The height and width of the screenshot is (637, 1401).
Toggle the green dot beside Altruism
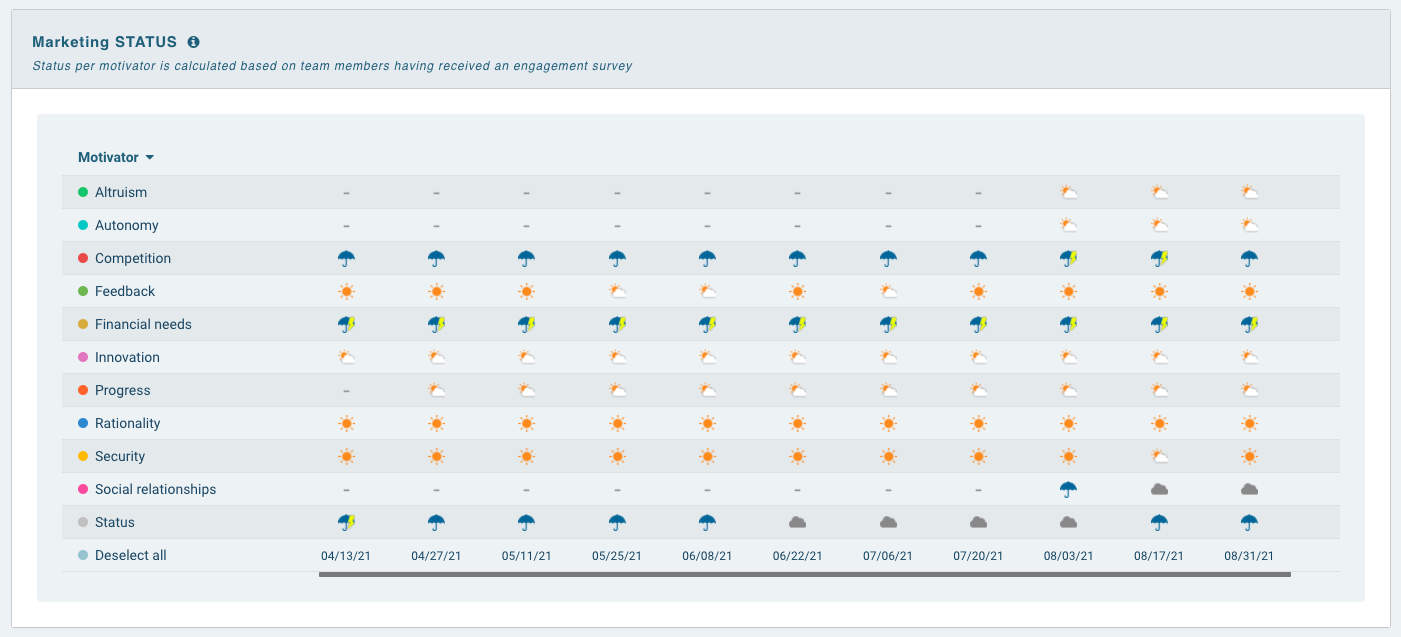[x=82, y=191]
